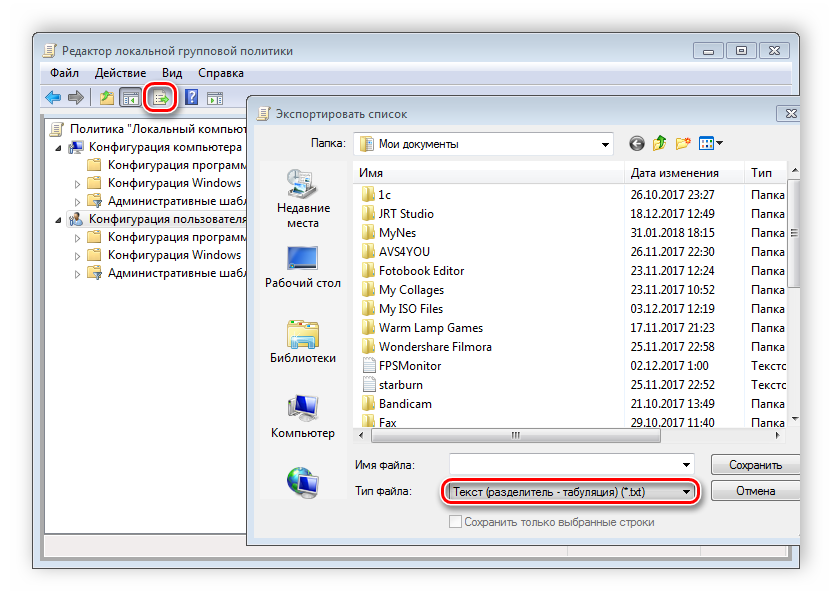Click the date 02.12.2017 1:00
832x601 pixels.
[669, 366]
